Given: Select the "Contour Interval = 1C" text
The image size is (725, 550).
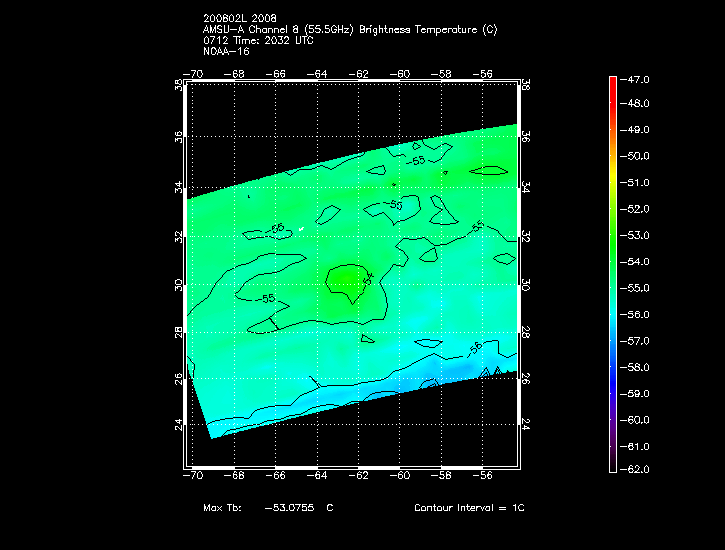Looking at the screenshot, I should click(x=469, y=508).
